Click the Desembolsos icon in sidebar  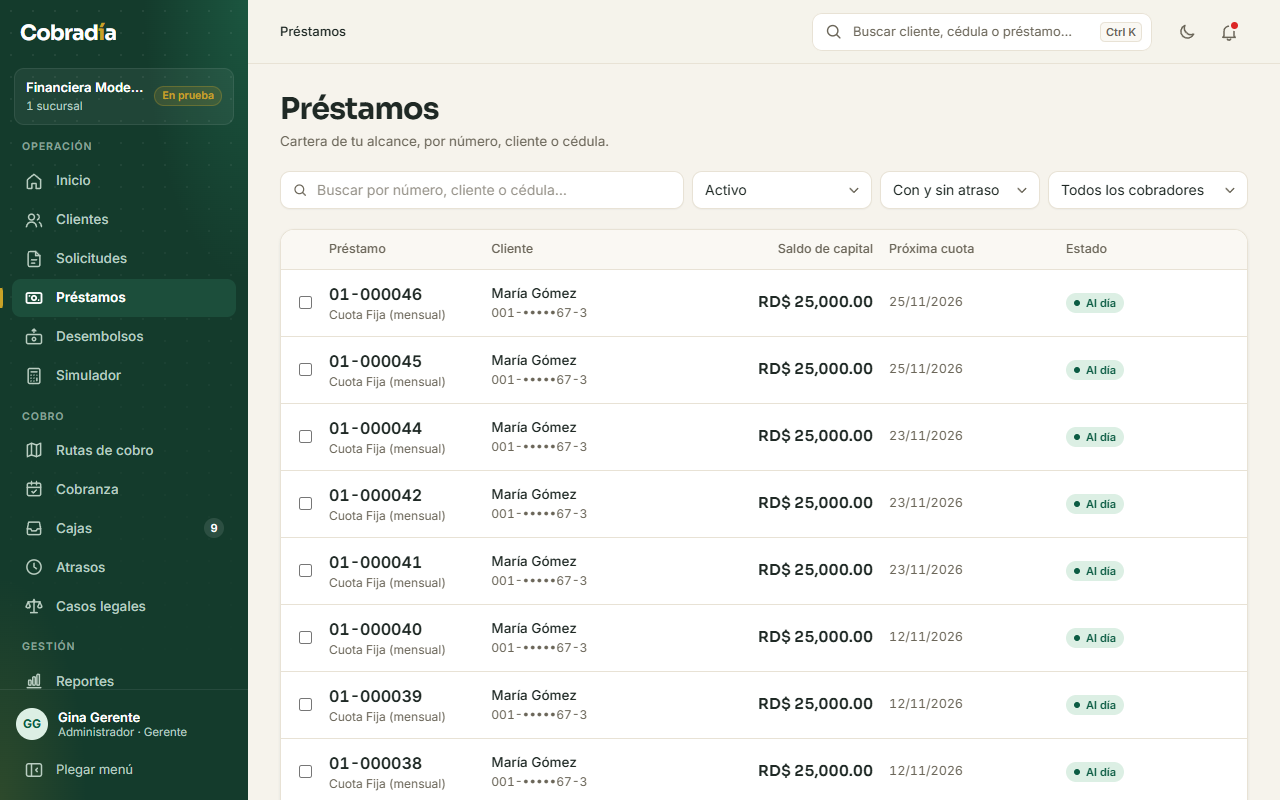(34, 337)
